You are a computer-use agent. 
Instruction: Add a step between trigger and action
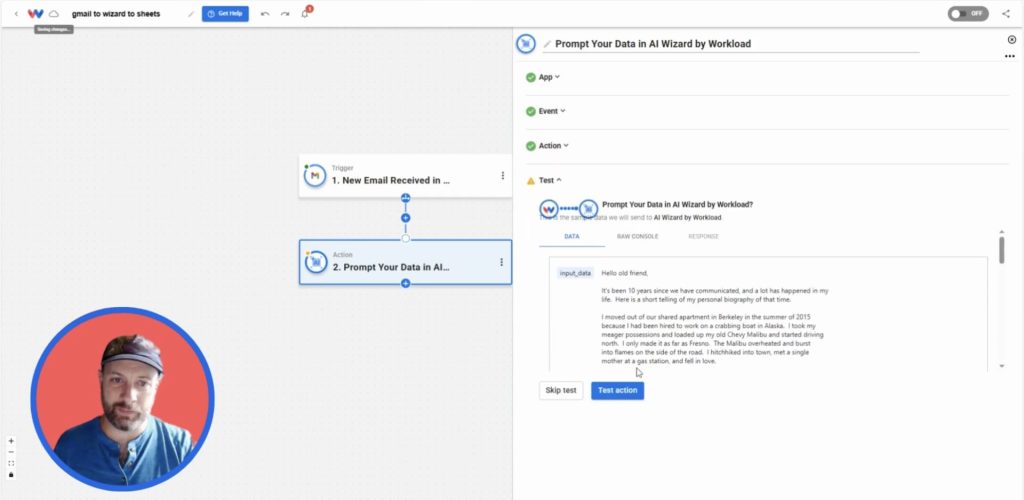coord(406,218)
